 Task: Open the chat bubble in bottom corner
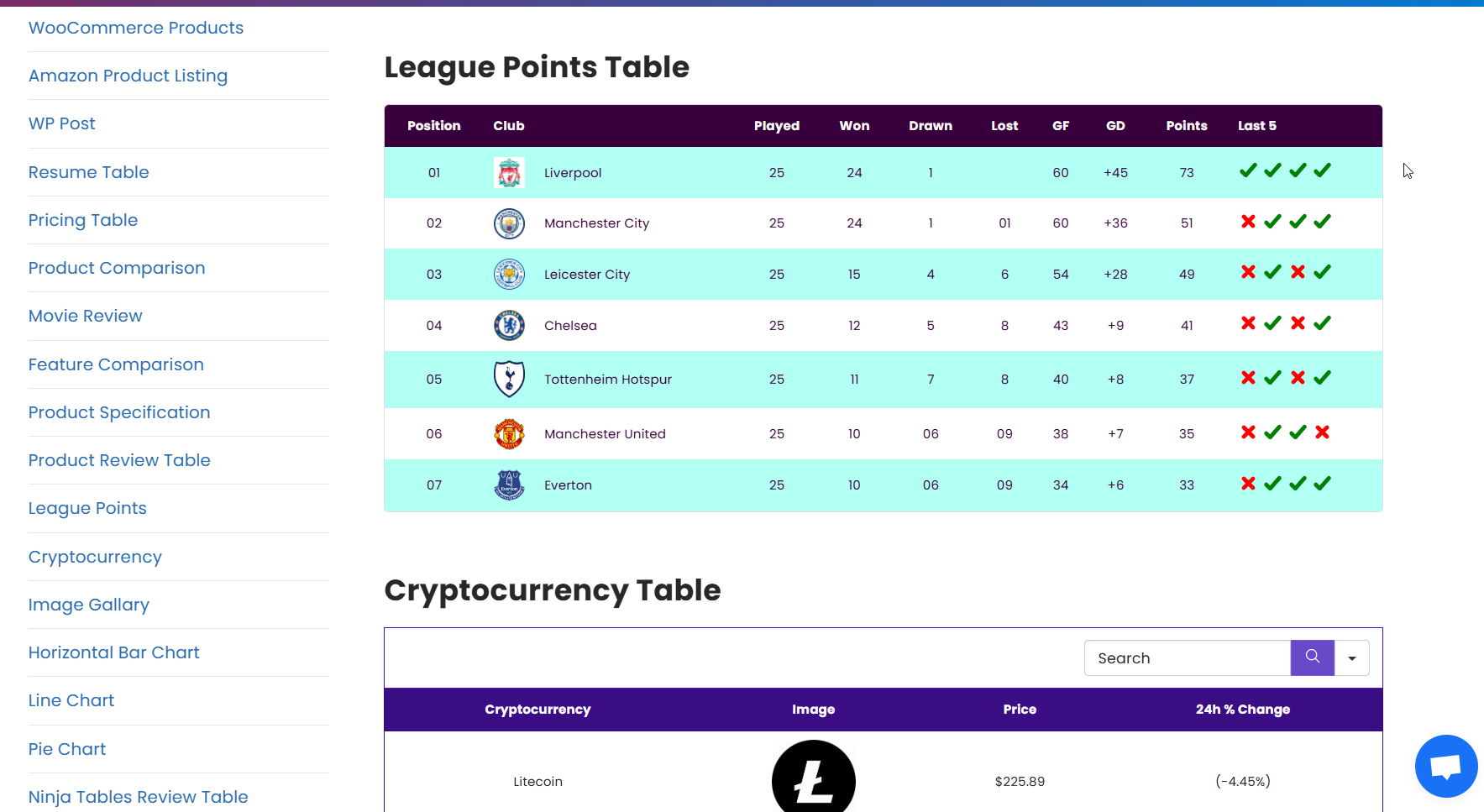tap(1446, 766)
